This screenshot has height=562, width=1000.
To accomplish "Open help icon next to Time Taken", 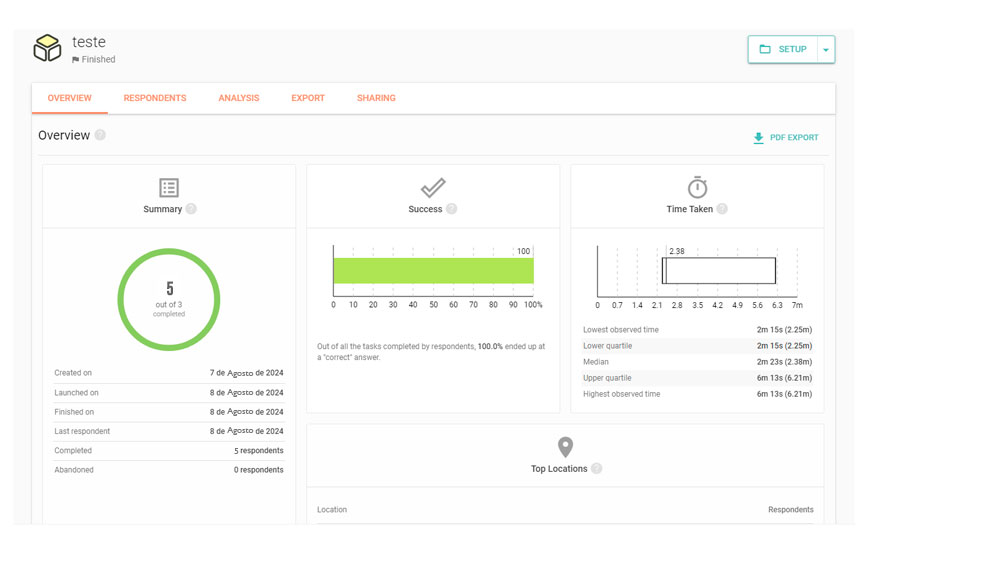I will pyautogui.click(x=722, y=209).
